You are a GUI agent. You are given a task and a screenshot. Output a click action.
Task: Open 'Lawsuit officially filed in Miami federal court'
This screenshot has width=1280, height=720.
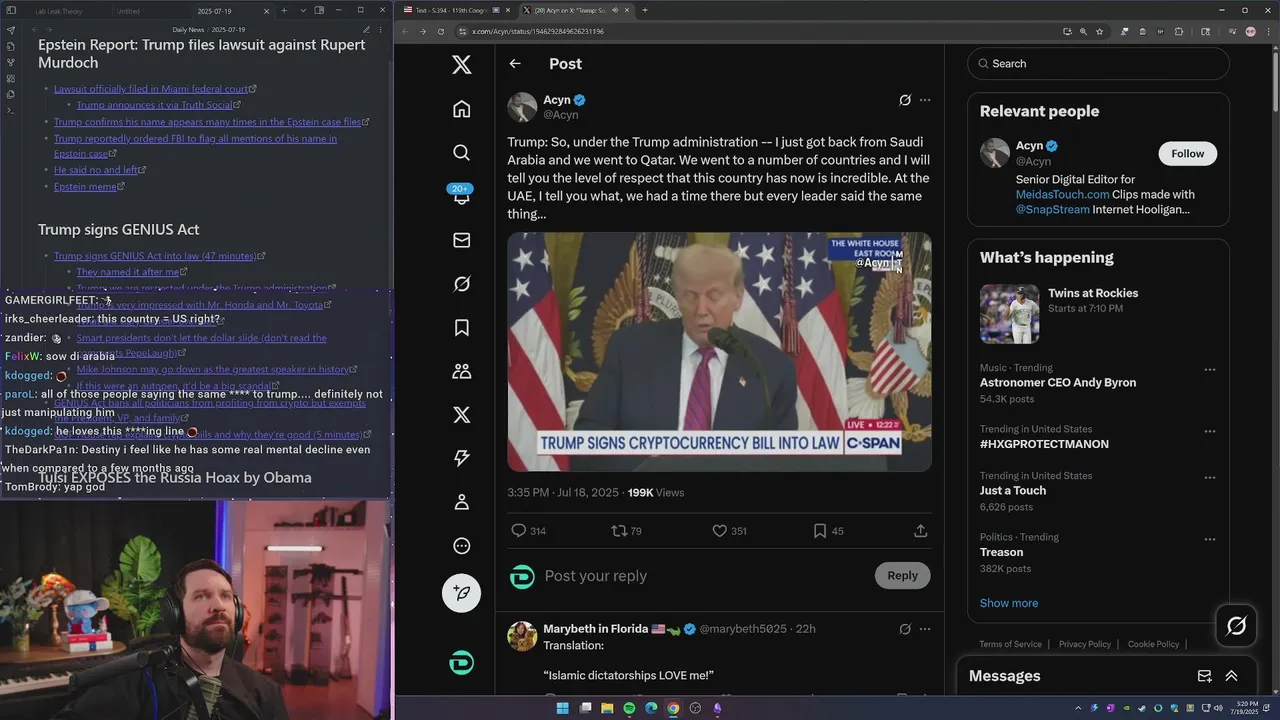point(151,89)
